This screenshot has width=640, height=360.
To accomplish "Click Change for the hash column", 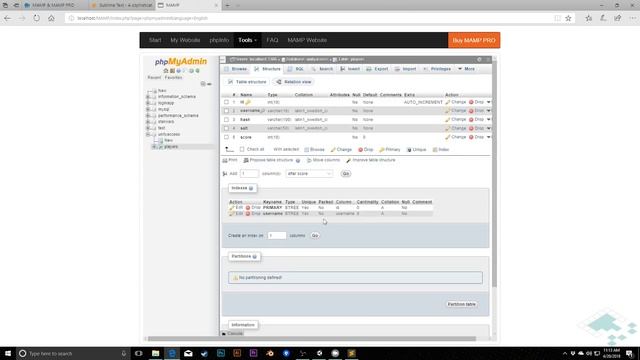I will pyautogui.click(x=456, y=120).
